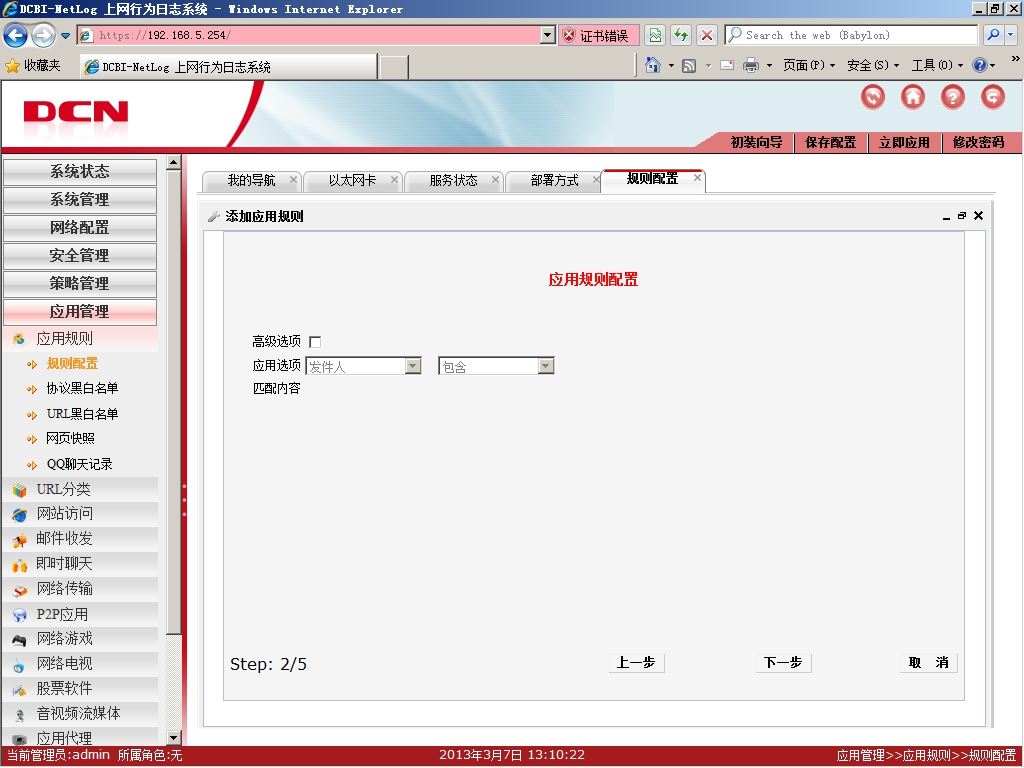Viewport: 1024px width, 768px height.
Task: Click the search magnifier button
Action: click(x=993, y=35)
